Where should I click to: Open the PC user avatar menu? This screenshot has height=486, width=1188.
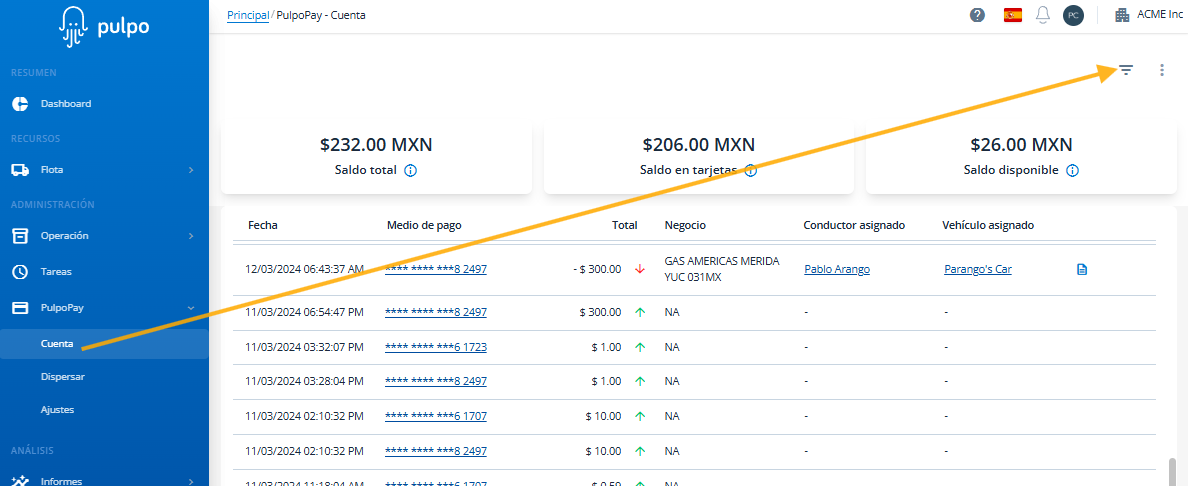pos(1073,15)
